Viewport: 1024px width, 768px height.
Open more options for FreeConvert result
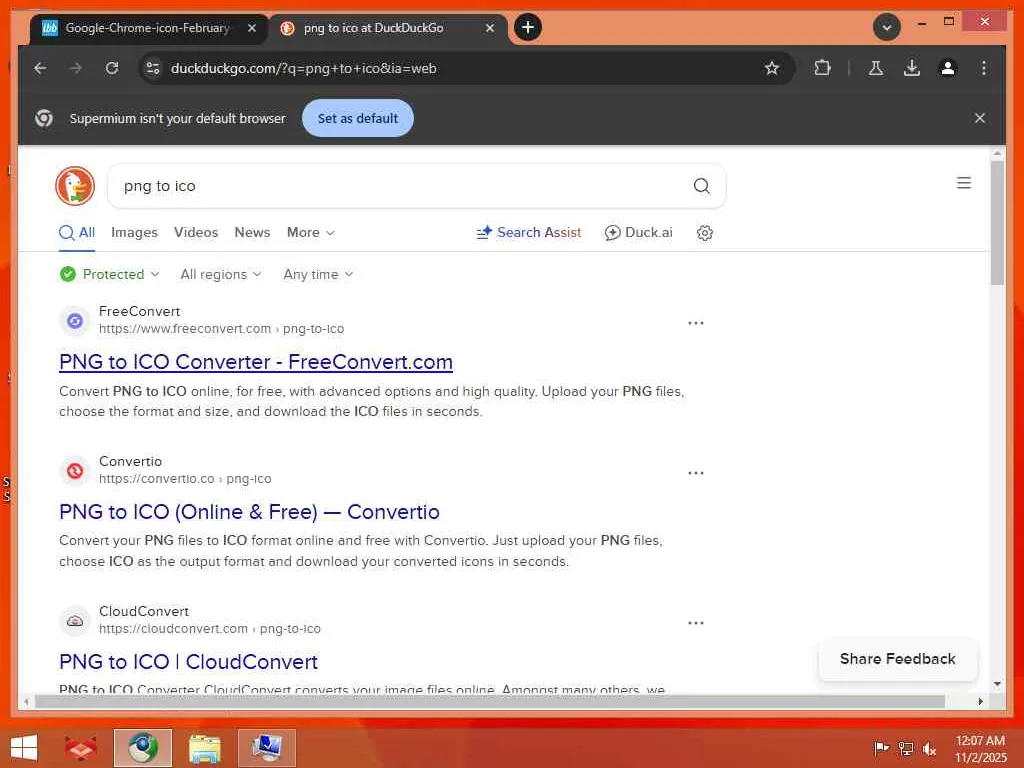(696, 323)
